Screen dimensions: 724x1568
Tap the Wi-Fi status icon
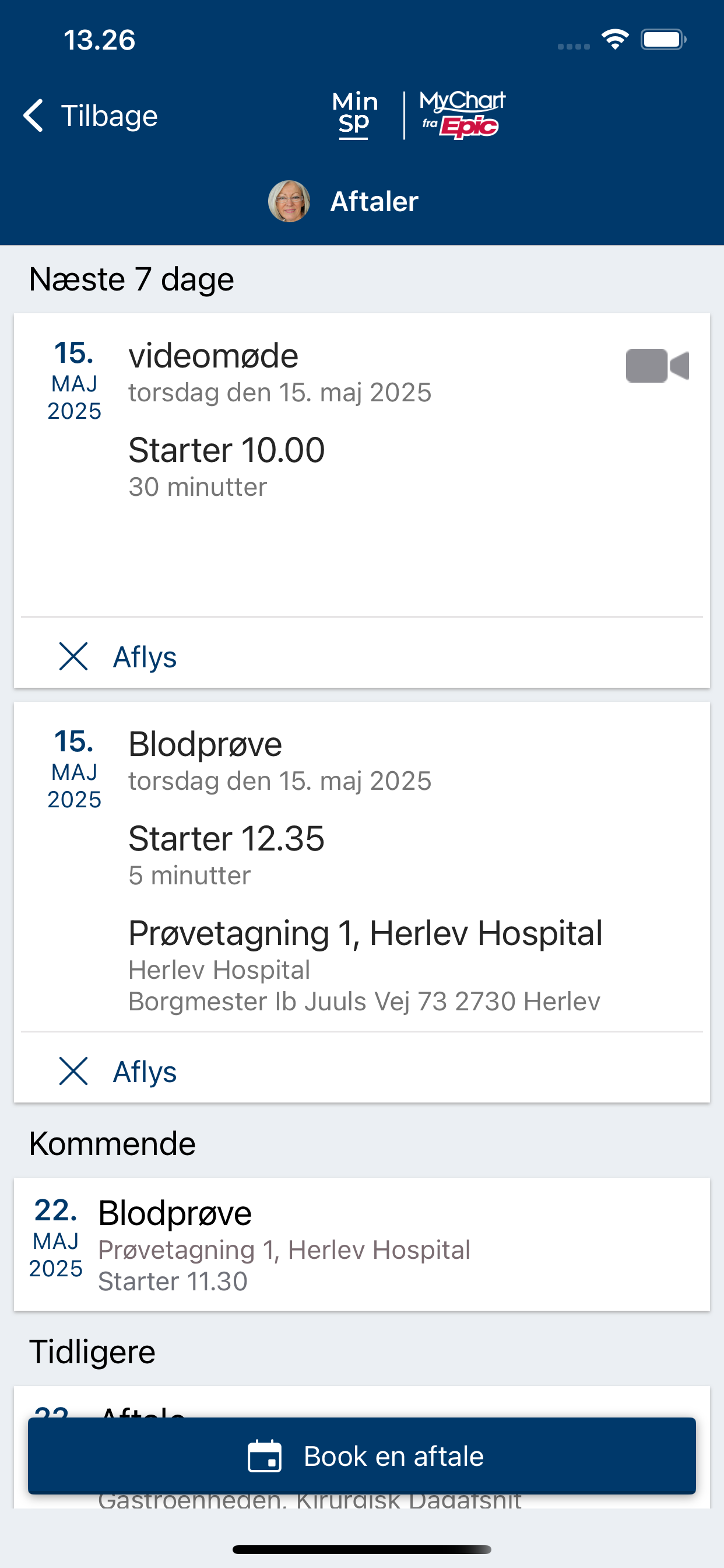pyautogui.click(x=615, y=40)
